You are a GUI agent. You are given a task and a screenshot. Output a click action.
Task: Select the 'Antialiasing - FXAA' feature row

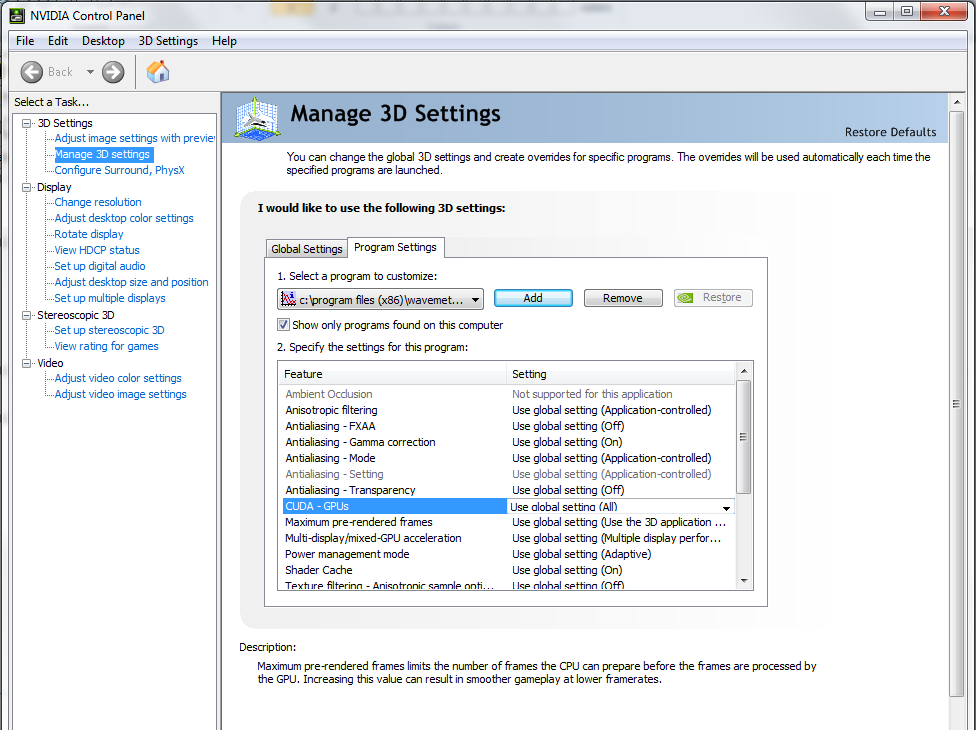click(509, 426)
